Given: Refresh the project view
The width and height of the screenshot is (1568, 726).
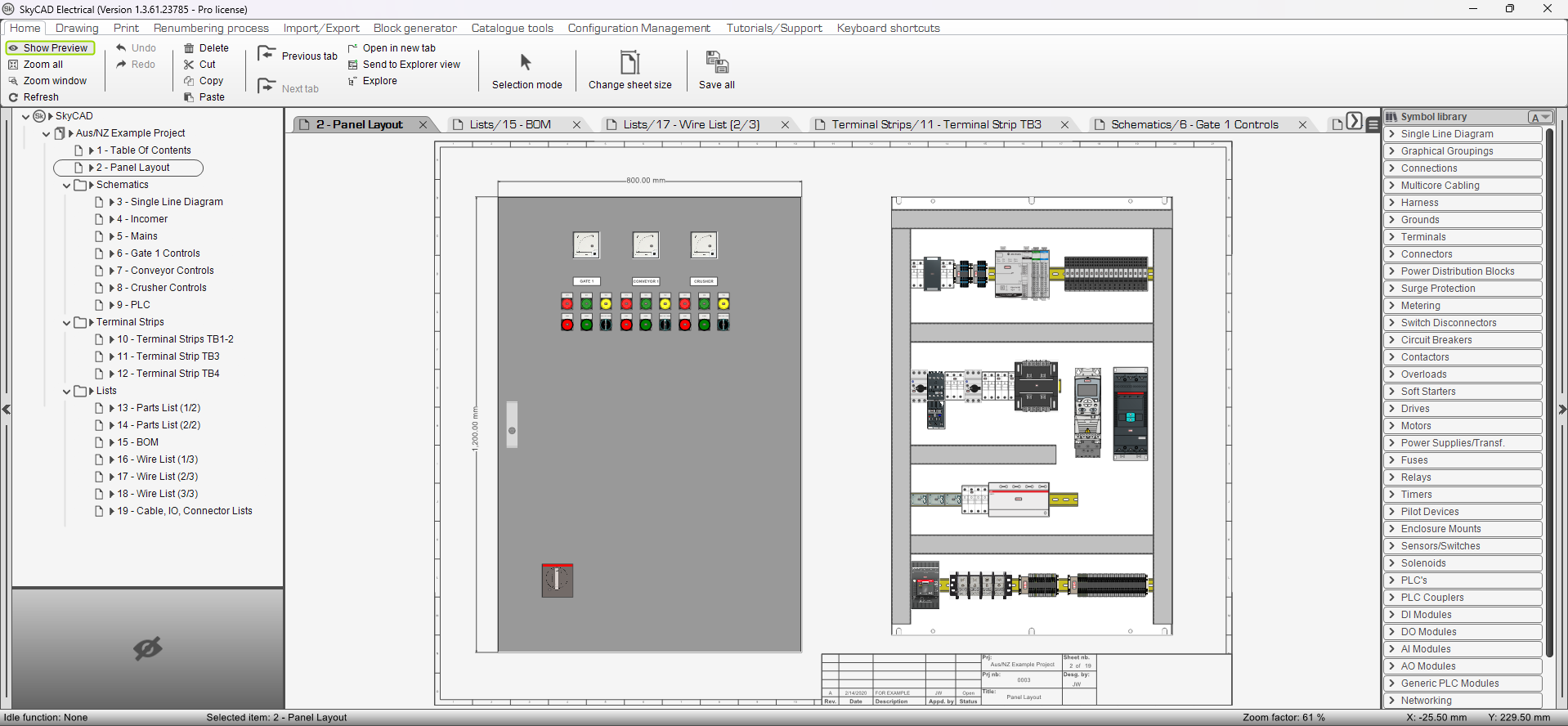Looking at the screenshot, I should pyautogui.click(x=40, y=97).
